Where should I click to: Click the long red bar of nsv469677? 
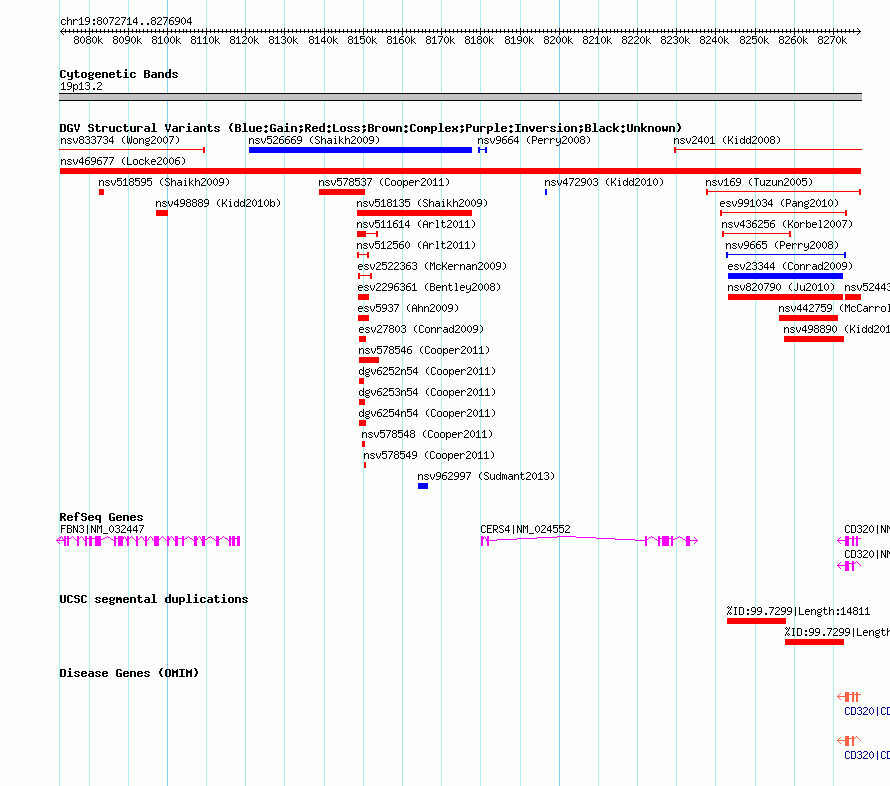(x=460, y=171)
